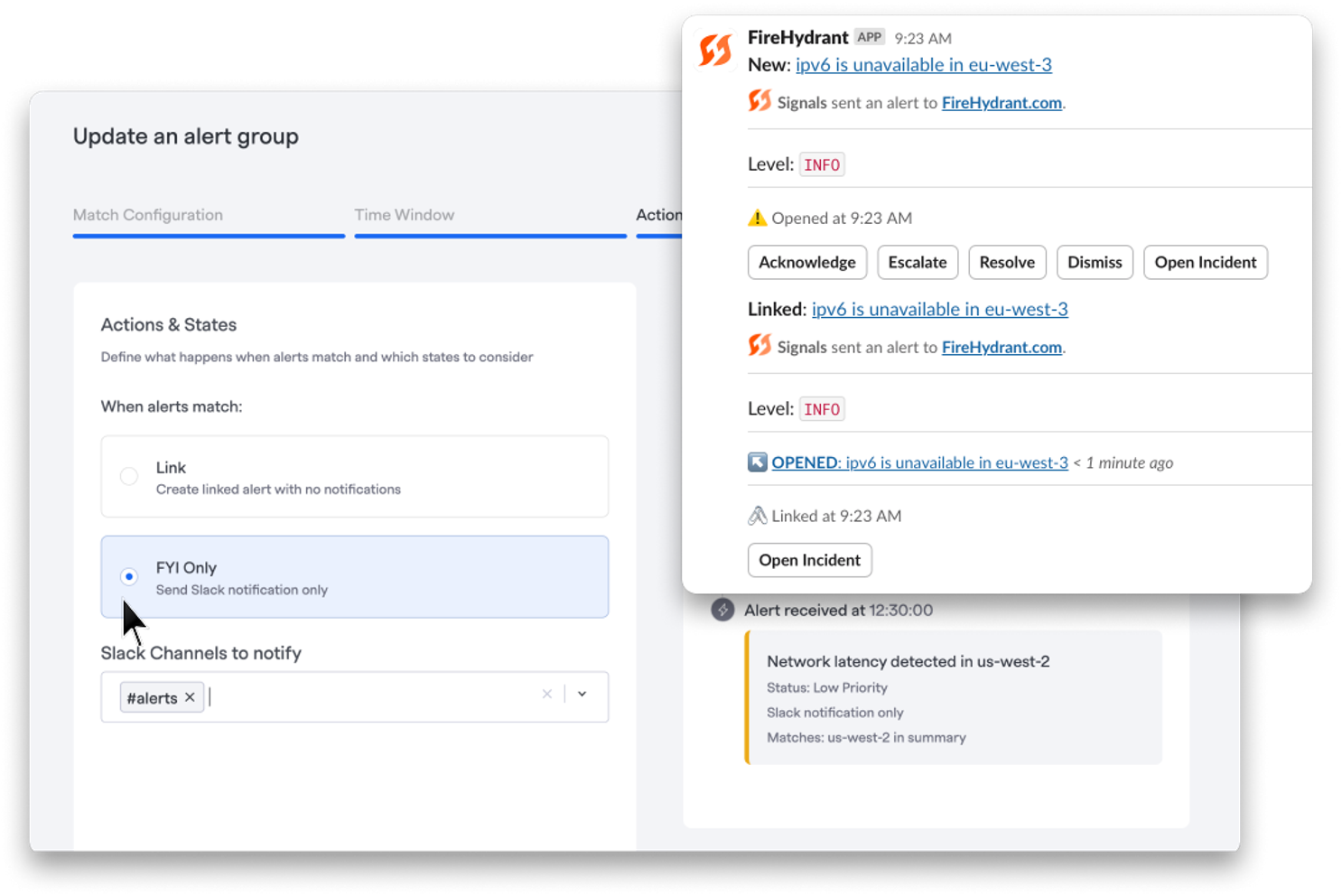The image size is (1342, 896).
Task: Click the Escalate button
Action: point(918,262)
